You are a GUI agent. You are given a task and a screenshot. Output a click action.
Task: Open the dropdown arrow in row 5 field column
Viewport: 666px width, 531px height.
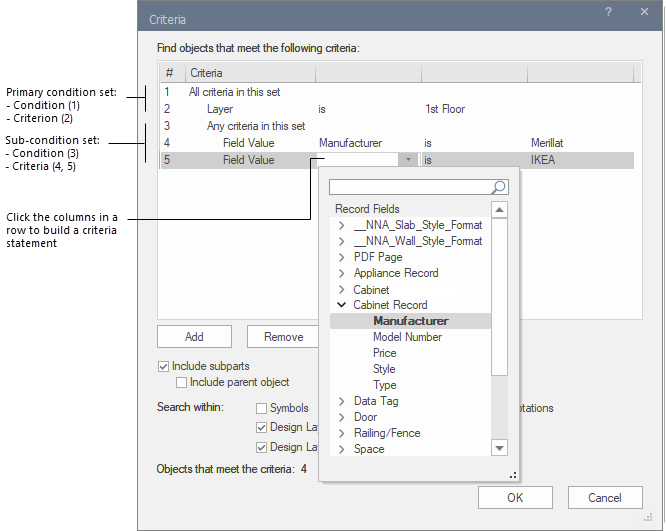tap(407, 159)
